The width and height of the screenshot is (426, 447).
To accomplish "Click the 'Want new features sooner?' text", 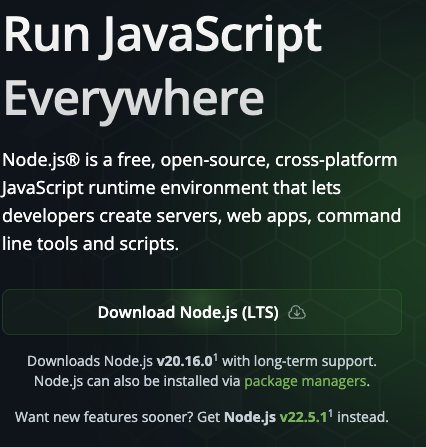I will click(104, 417).
